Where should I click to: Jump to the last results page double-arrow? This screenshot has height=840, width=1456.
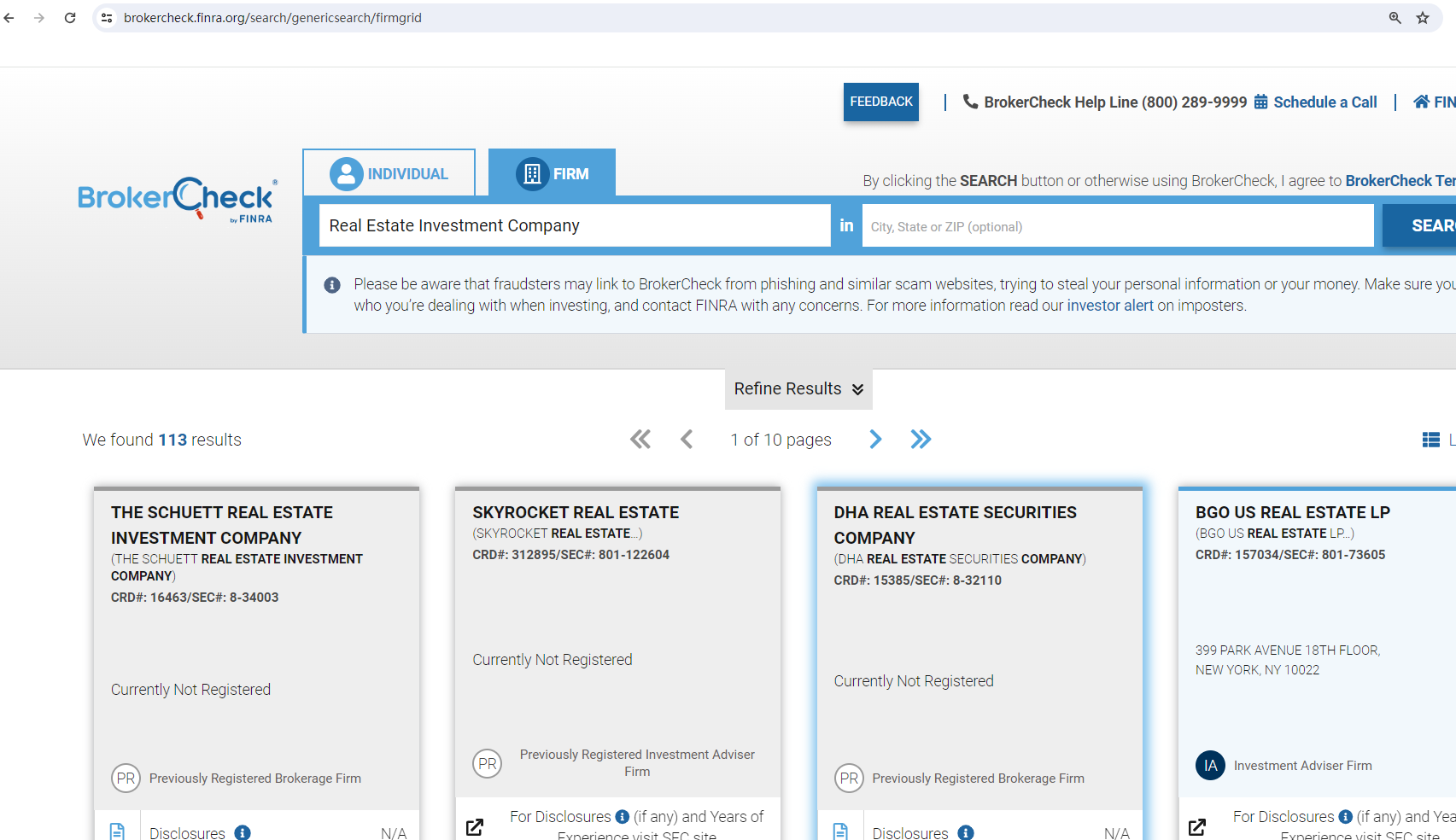click(x=921, y=440)
